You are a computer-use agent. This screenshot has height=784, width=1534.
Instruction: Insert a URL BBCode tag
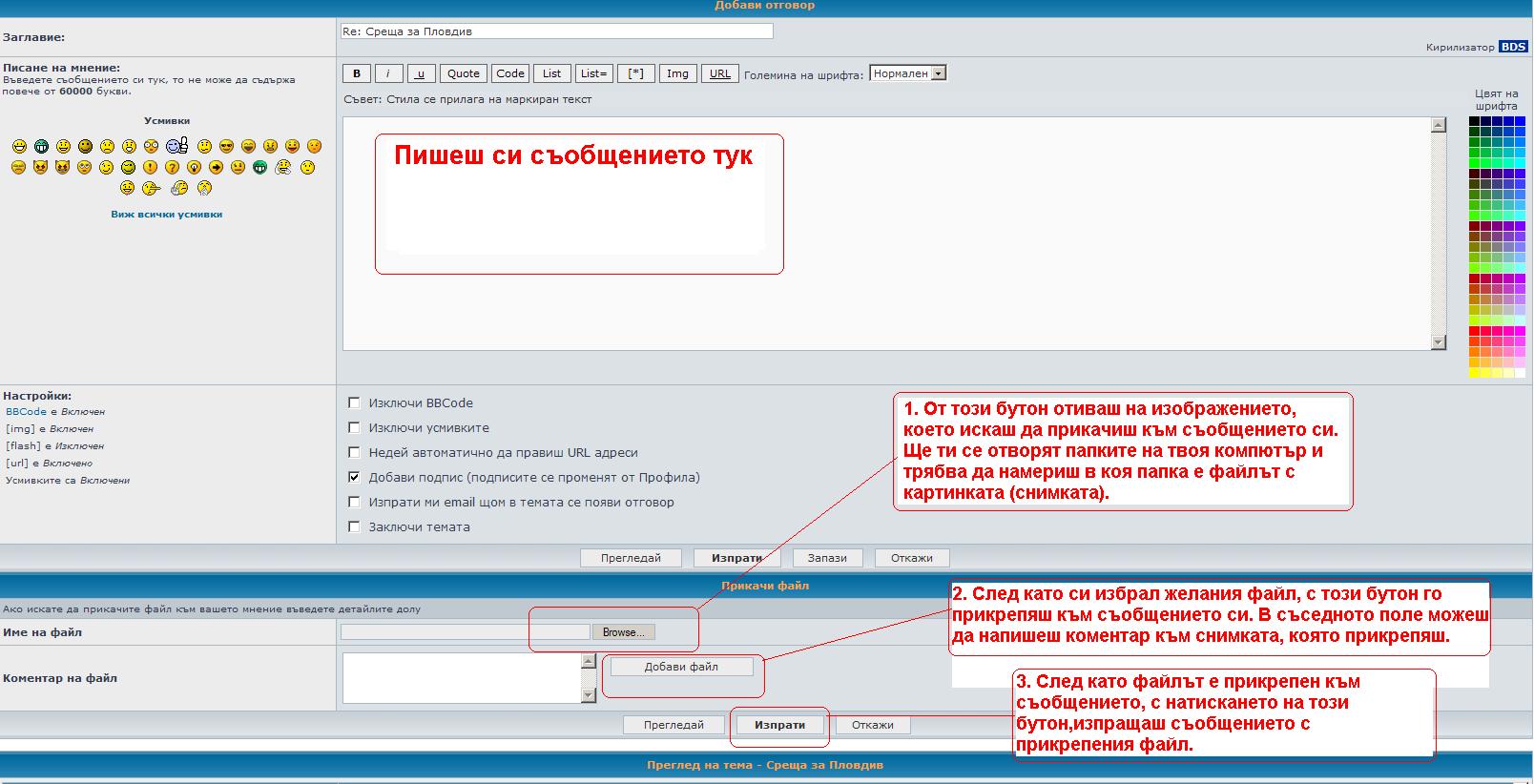720,73
